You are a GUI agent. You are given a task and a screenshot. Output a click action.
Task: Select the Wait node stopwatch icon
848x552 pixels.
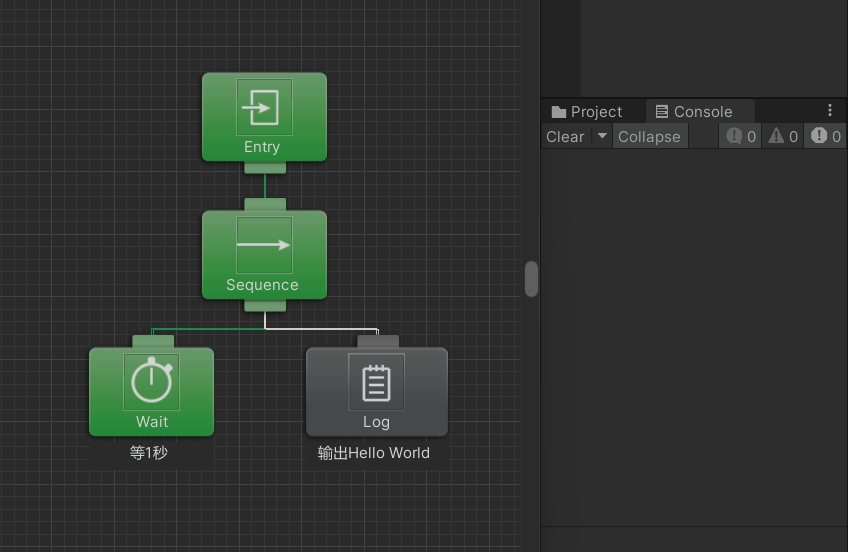[x=151, y=382]
